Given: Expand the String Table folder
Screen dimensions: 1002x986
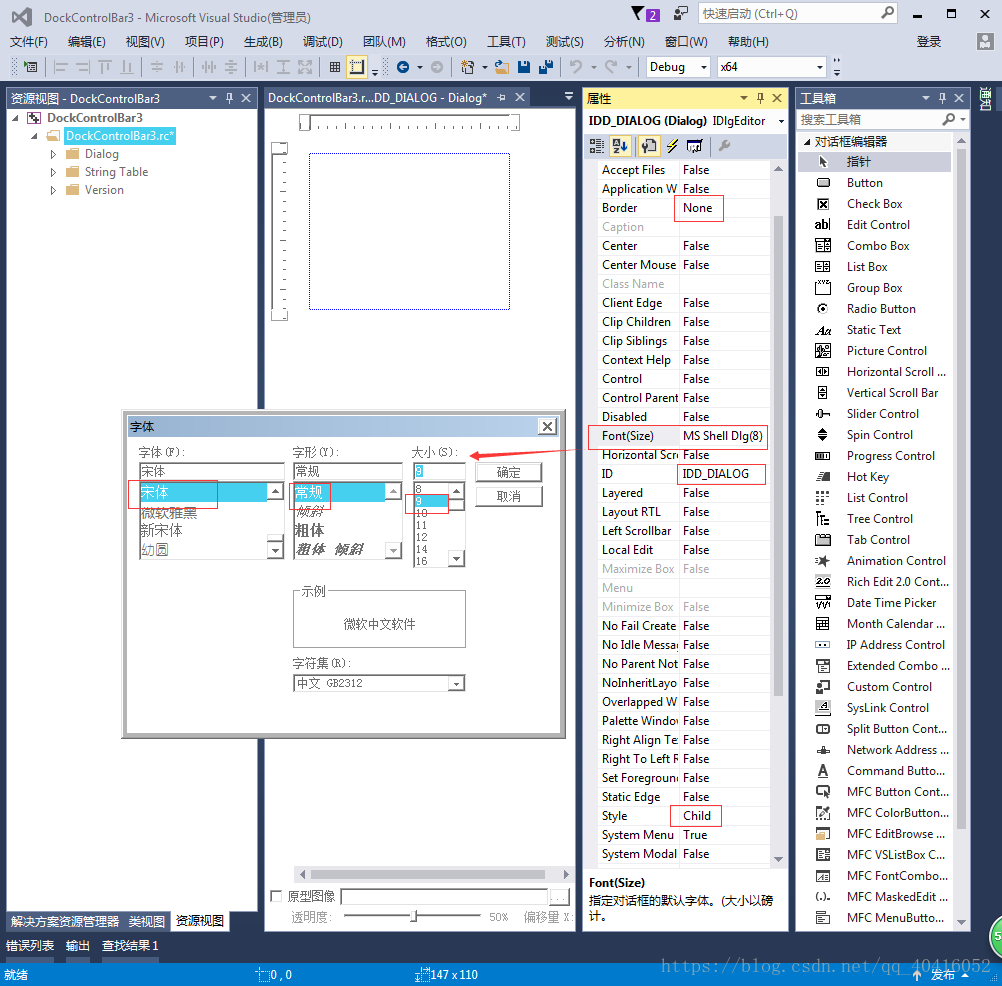Looking at the screenshot, I should pyautogui.click(x=54, y=172).
